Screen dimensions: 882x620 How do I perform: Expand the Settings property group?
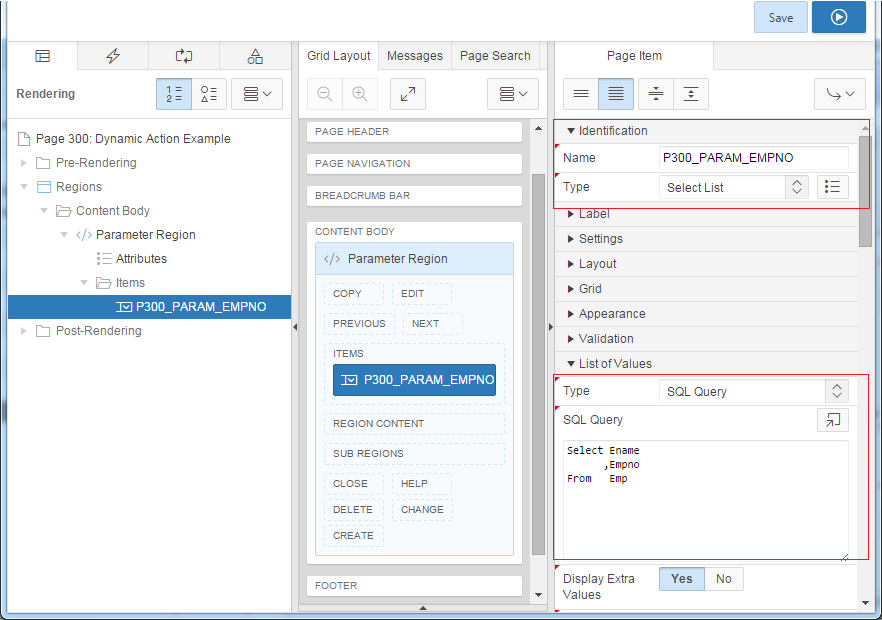(x=570, y=239)
